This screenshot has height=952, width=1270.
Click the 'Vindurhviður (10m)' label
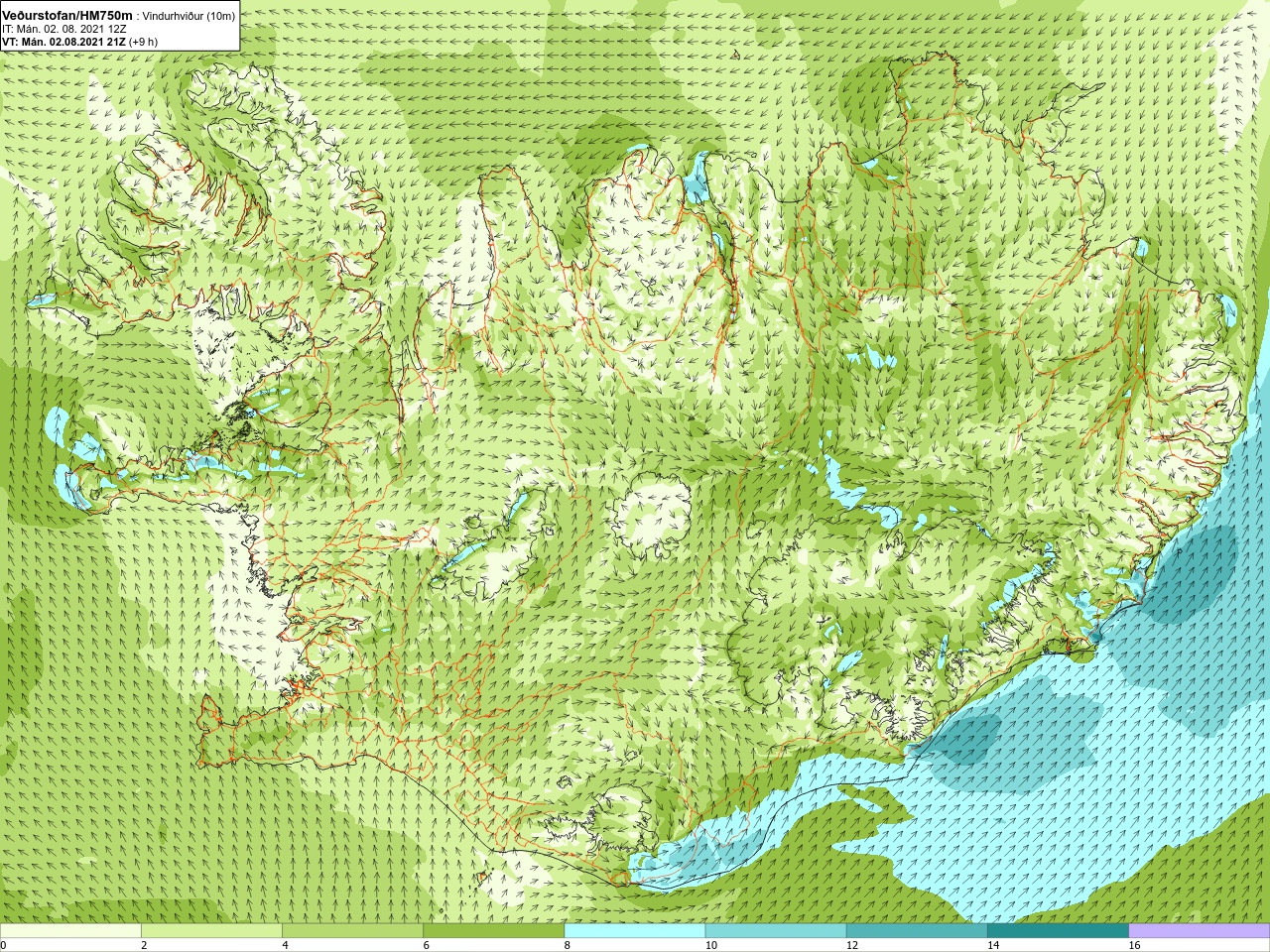tap(189, 17)
